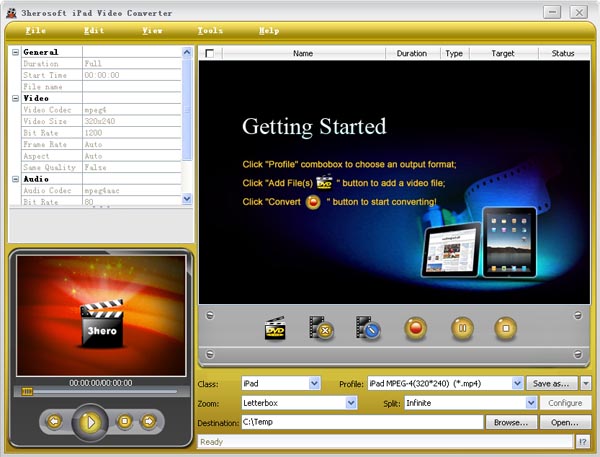
Task: Click the Destination path input field
Action: pyautogui.click(x=362, y=422)
